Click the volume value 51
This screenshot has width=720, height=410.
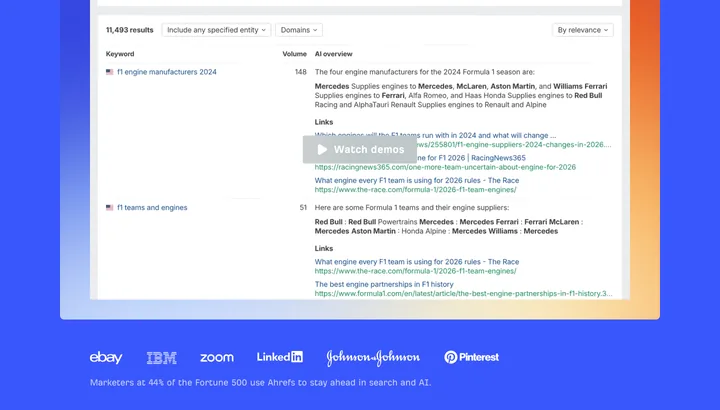click(303, 208)
